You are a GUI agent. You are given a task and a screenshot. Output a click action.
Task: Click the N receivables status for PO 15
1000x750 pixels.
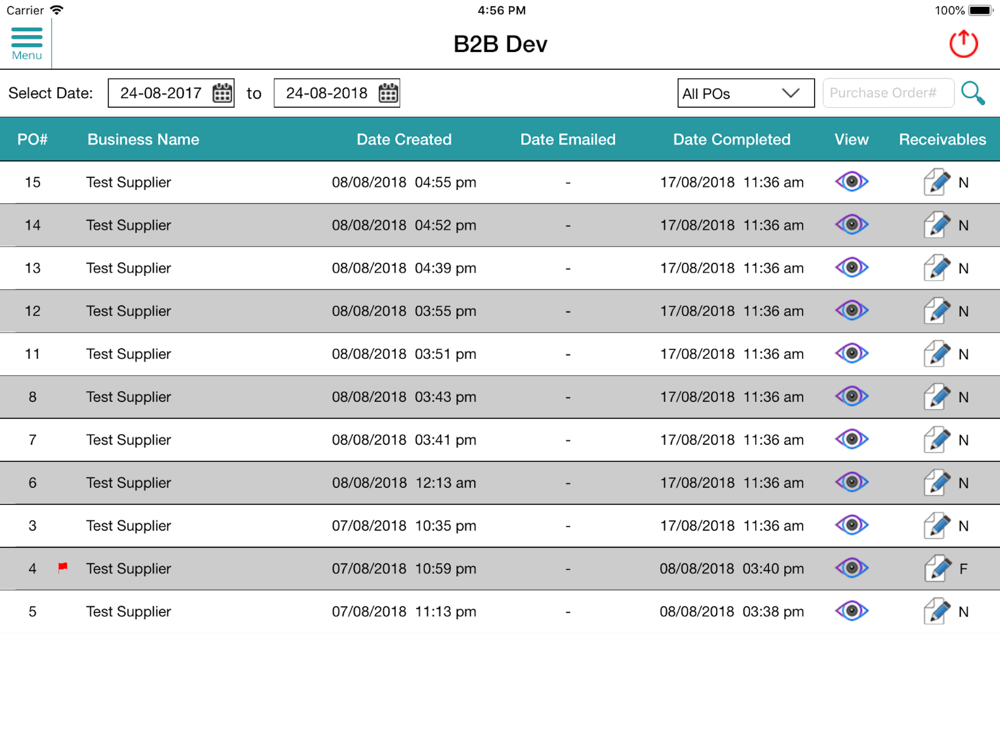pyautogui.click(x=963, y=182)
